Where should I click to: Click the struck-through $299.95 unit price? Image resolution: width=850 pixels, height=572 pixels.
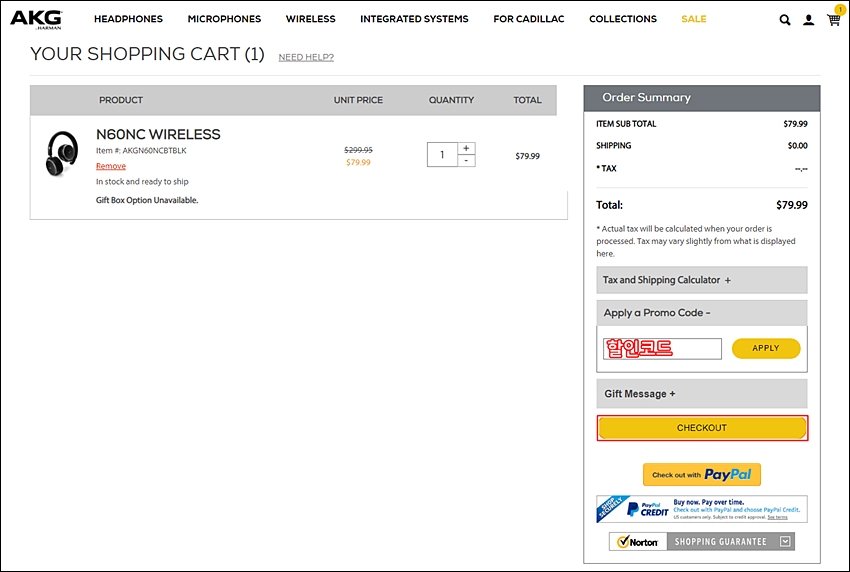[358, 150]
